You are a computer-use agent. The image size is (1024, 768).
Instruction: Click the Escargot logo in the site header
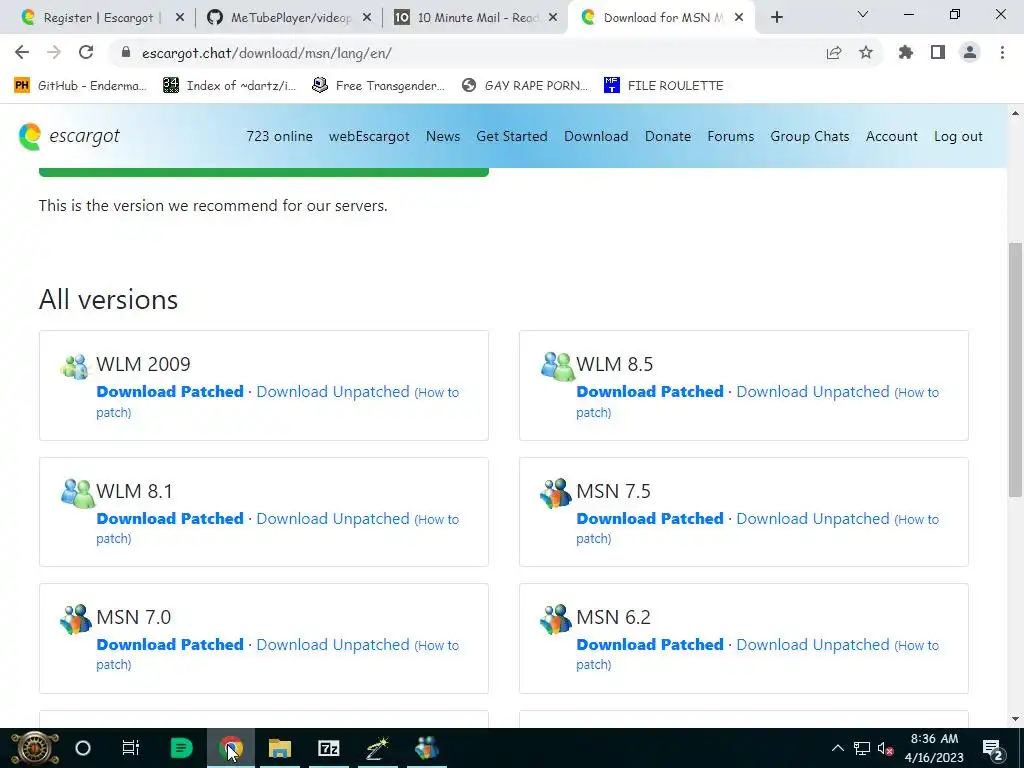tap(69, 136)
